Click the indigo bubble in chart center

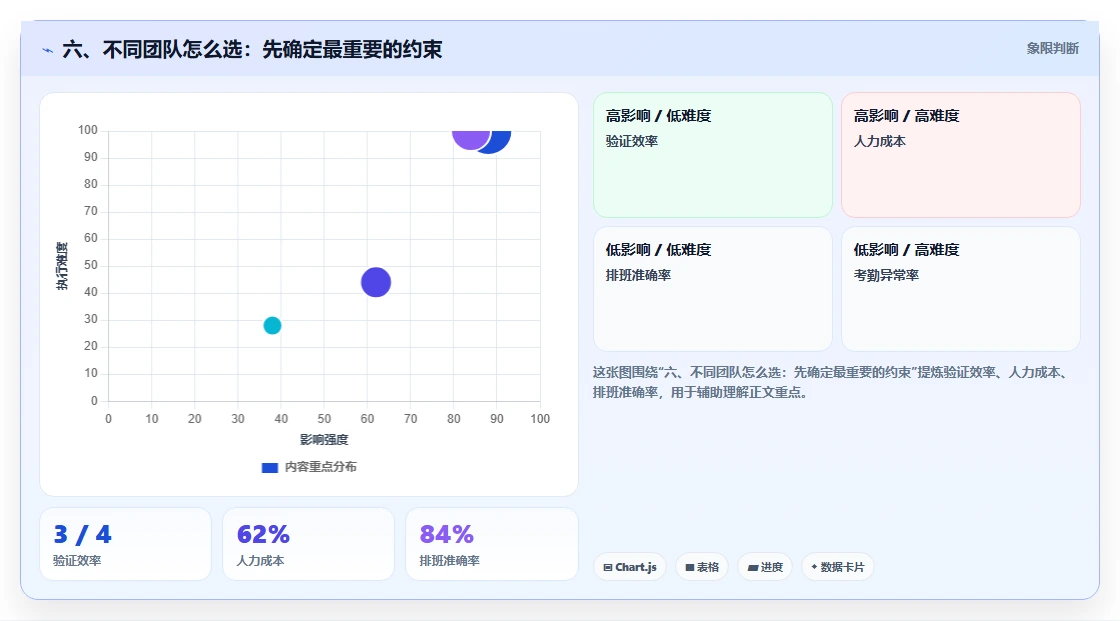pyautogui.click(x=376, y=282)
